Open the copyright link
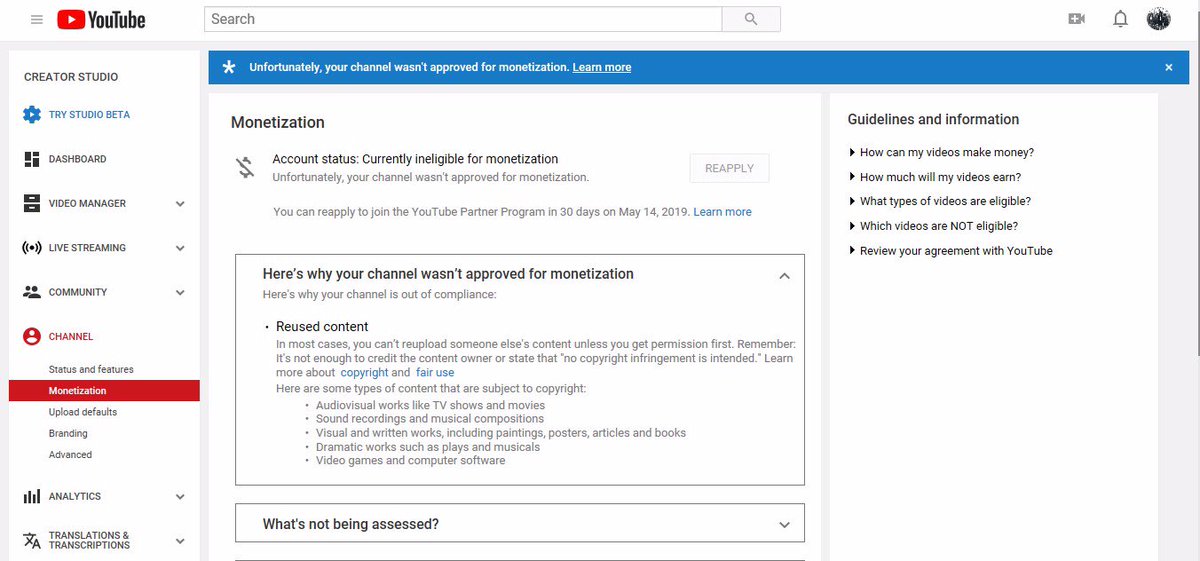The image size is (1200, 561). (x=364, y=373)
